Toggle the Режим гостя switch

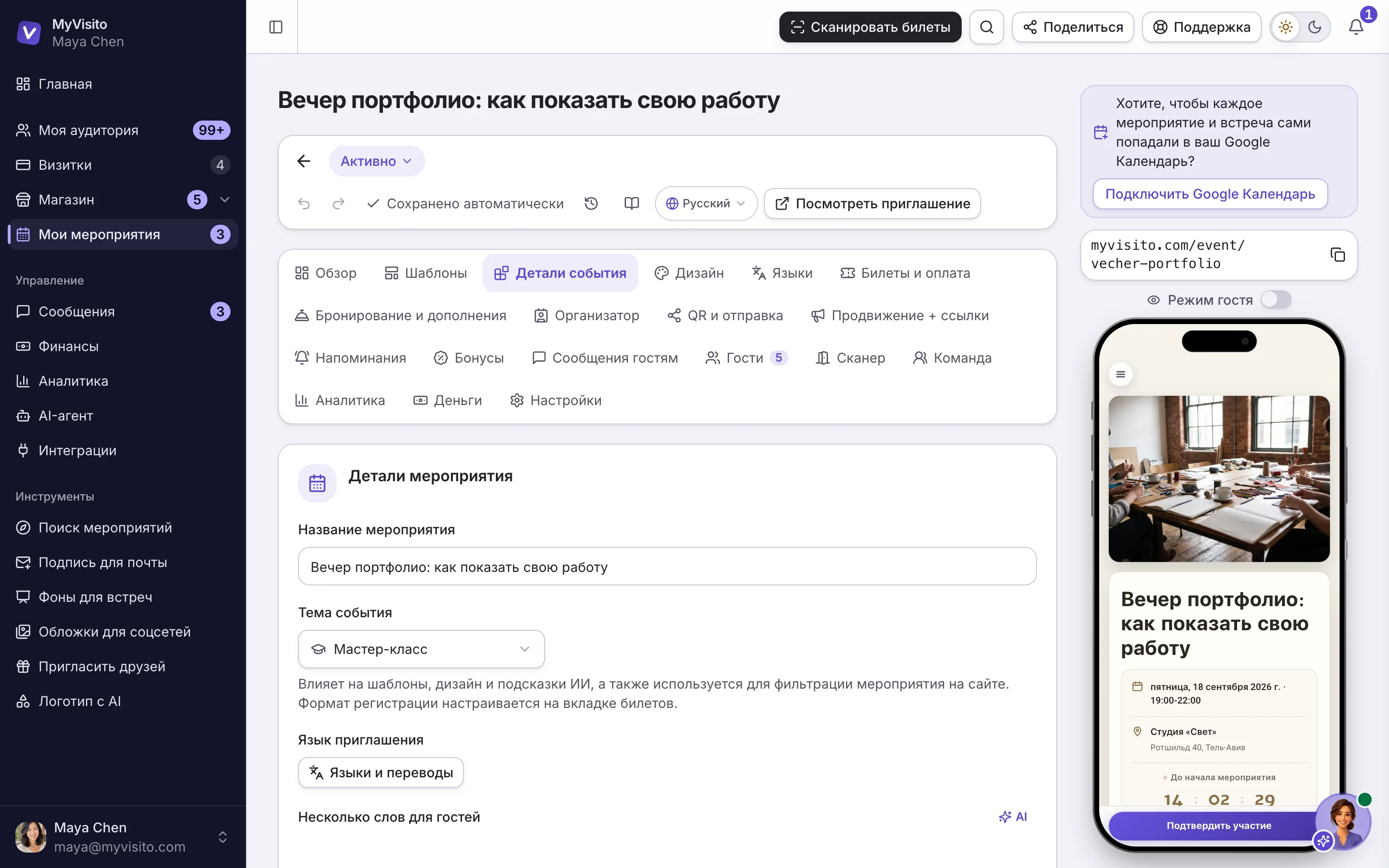pyautogui.click(x=1276, y=299)
